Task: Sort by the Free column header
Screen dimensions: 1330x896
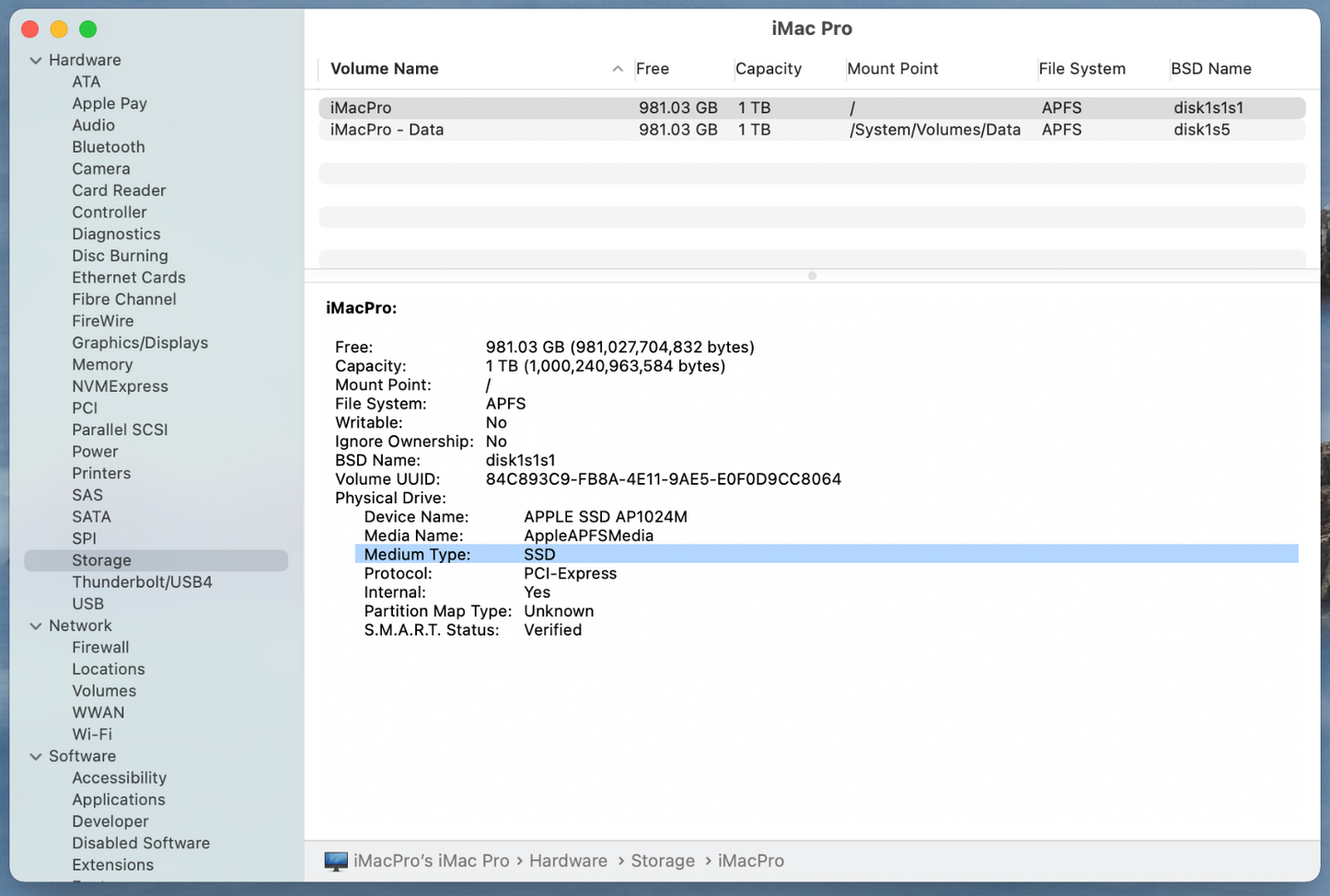Action: [x=653, y=69]
